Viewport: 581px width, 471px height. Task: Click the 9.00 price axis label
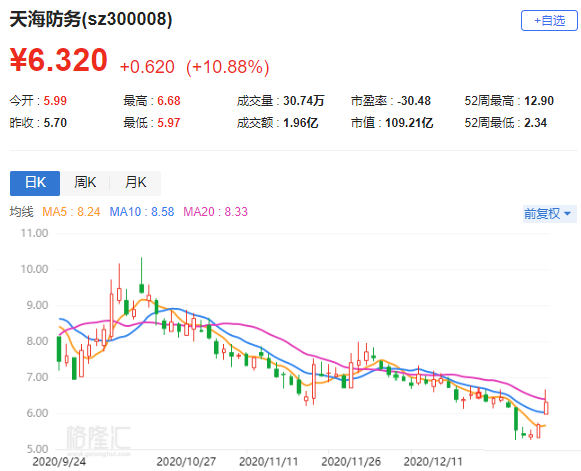(37, 305)
